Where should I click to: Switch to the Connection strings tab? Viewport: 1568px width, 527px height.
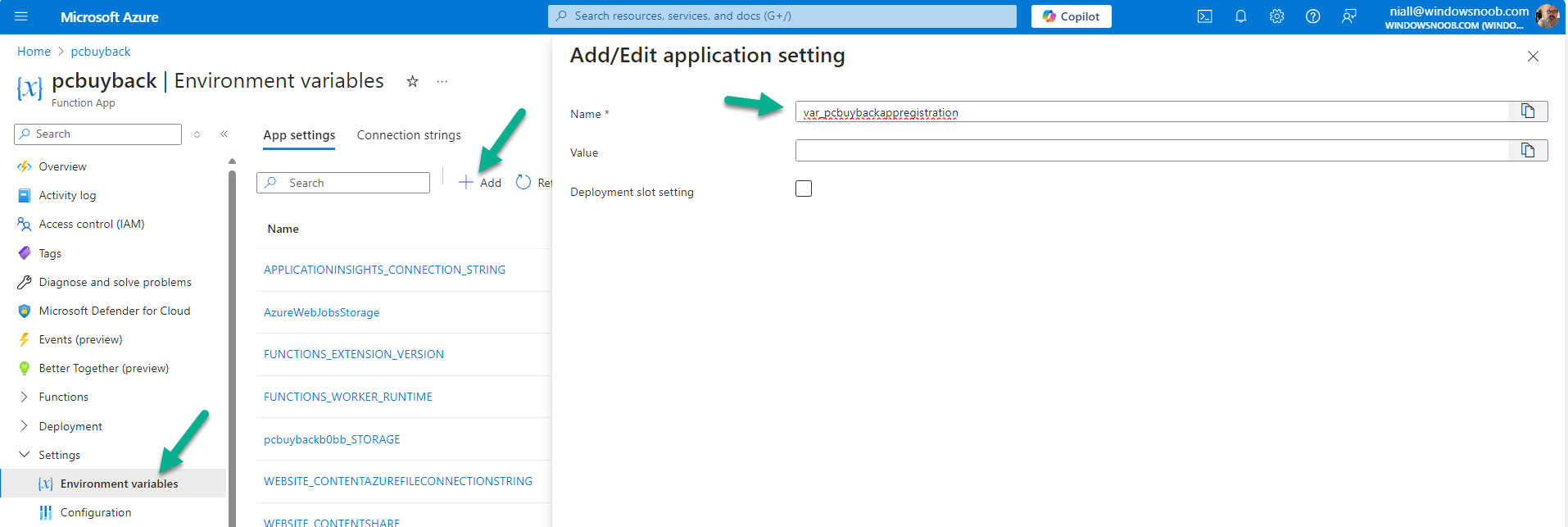409,135
